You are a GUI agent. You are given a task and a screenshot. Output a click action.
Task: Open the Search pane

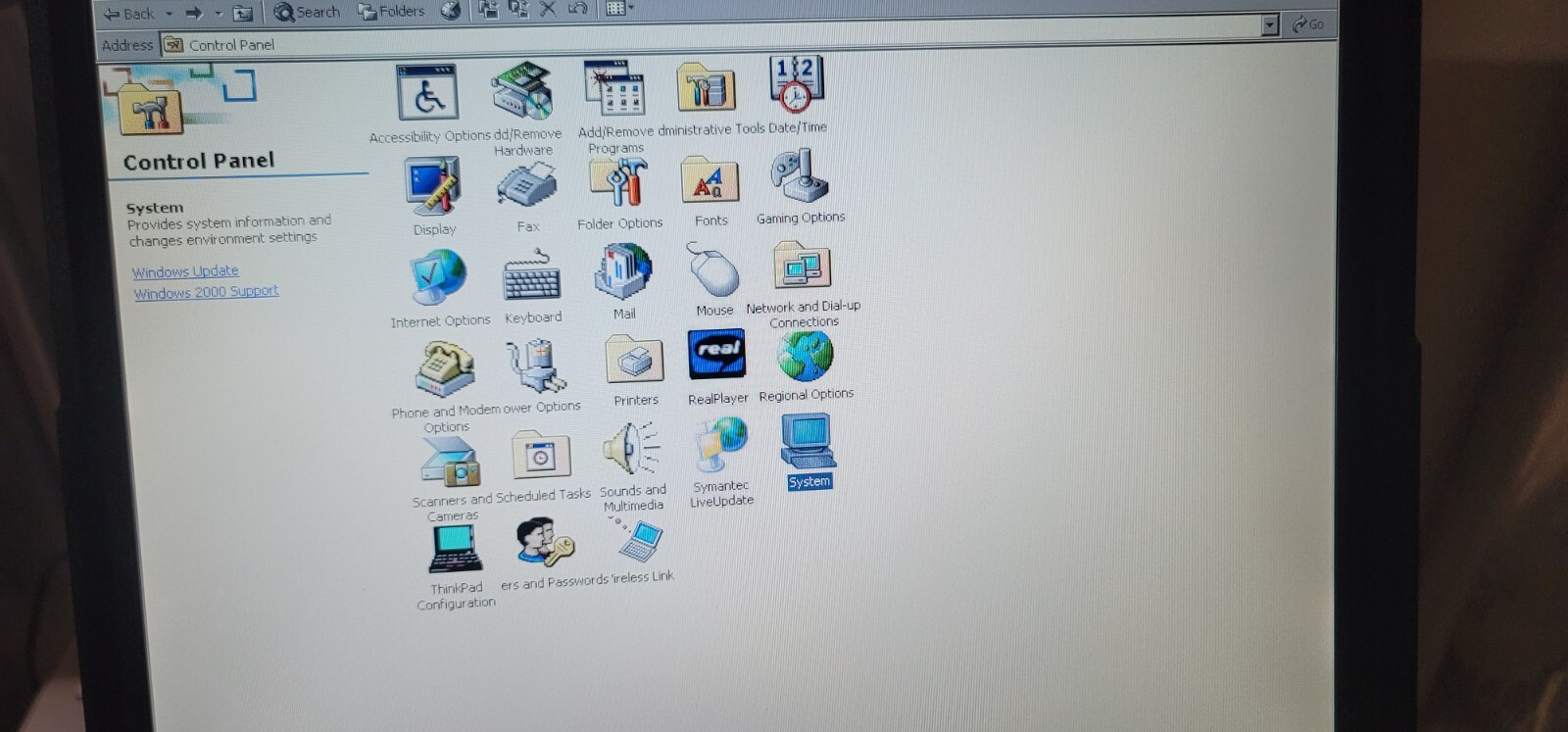point(307,12)
